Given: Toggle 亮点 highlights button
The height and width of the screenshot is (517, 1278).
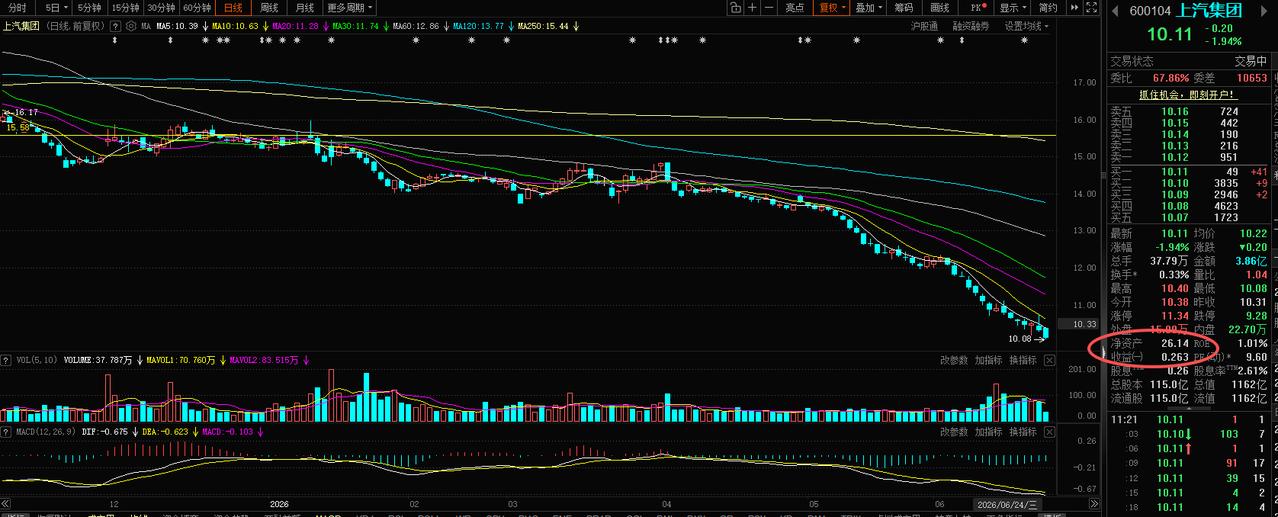Looking at the screenshot, I should tap(795, 8).
